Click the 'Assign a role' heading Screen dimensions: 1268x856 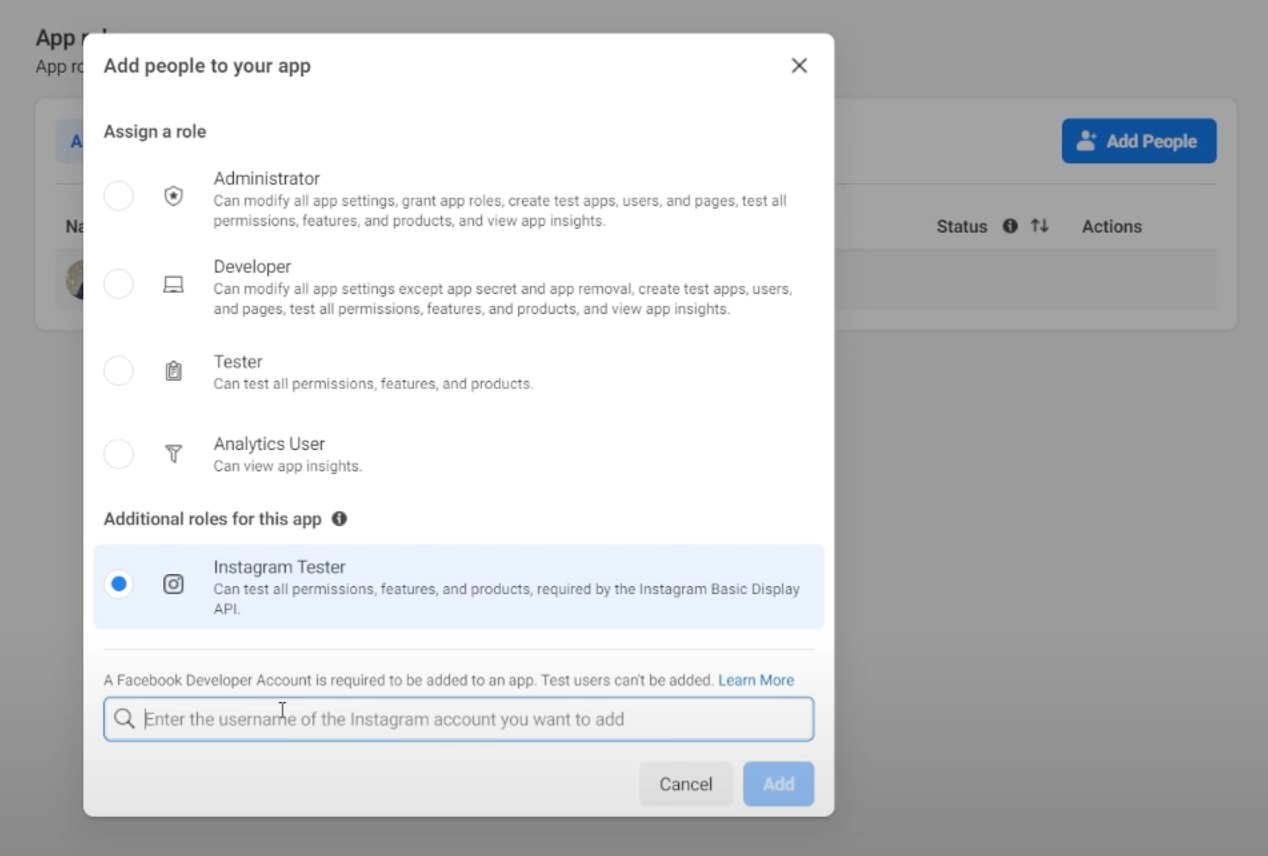[x=155, y=132]
